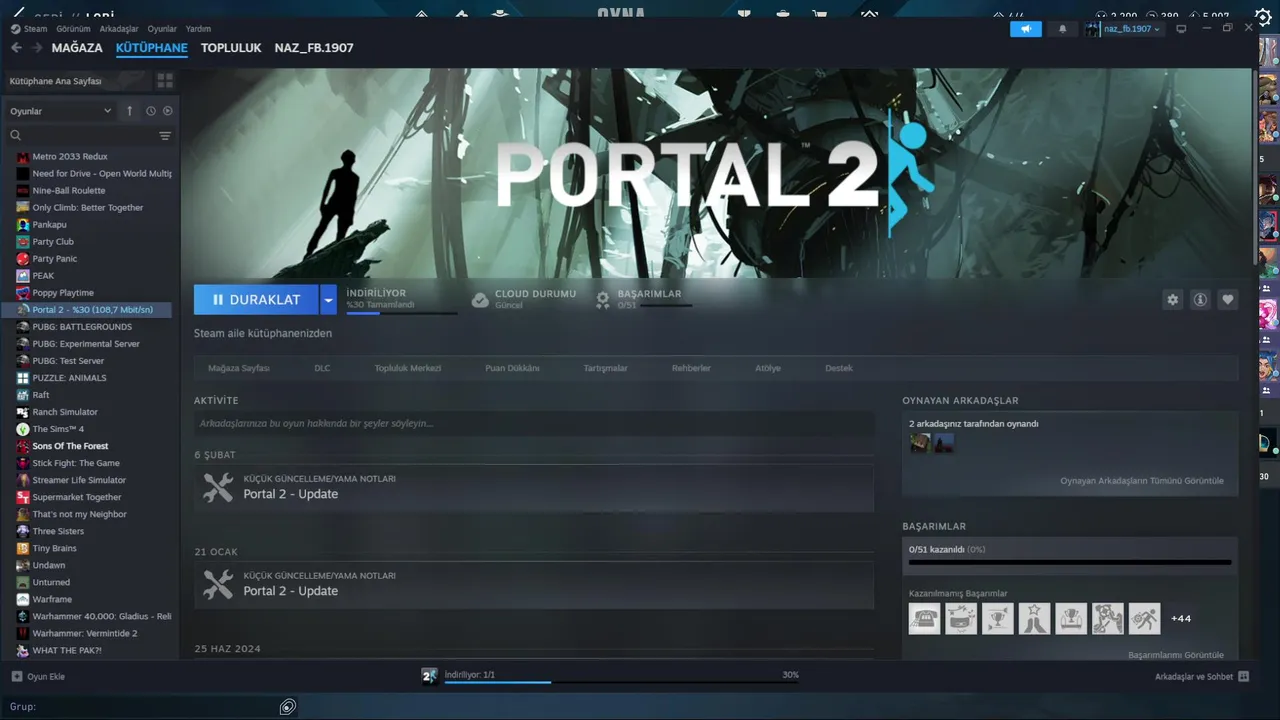Go forward with the right arrow
This screenshot has width=1280, height=720.
pyautogui.click(x=35, y=48)
